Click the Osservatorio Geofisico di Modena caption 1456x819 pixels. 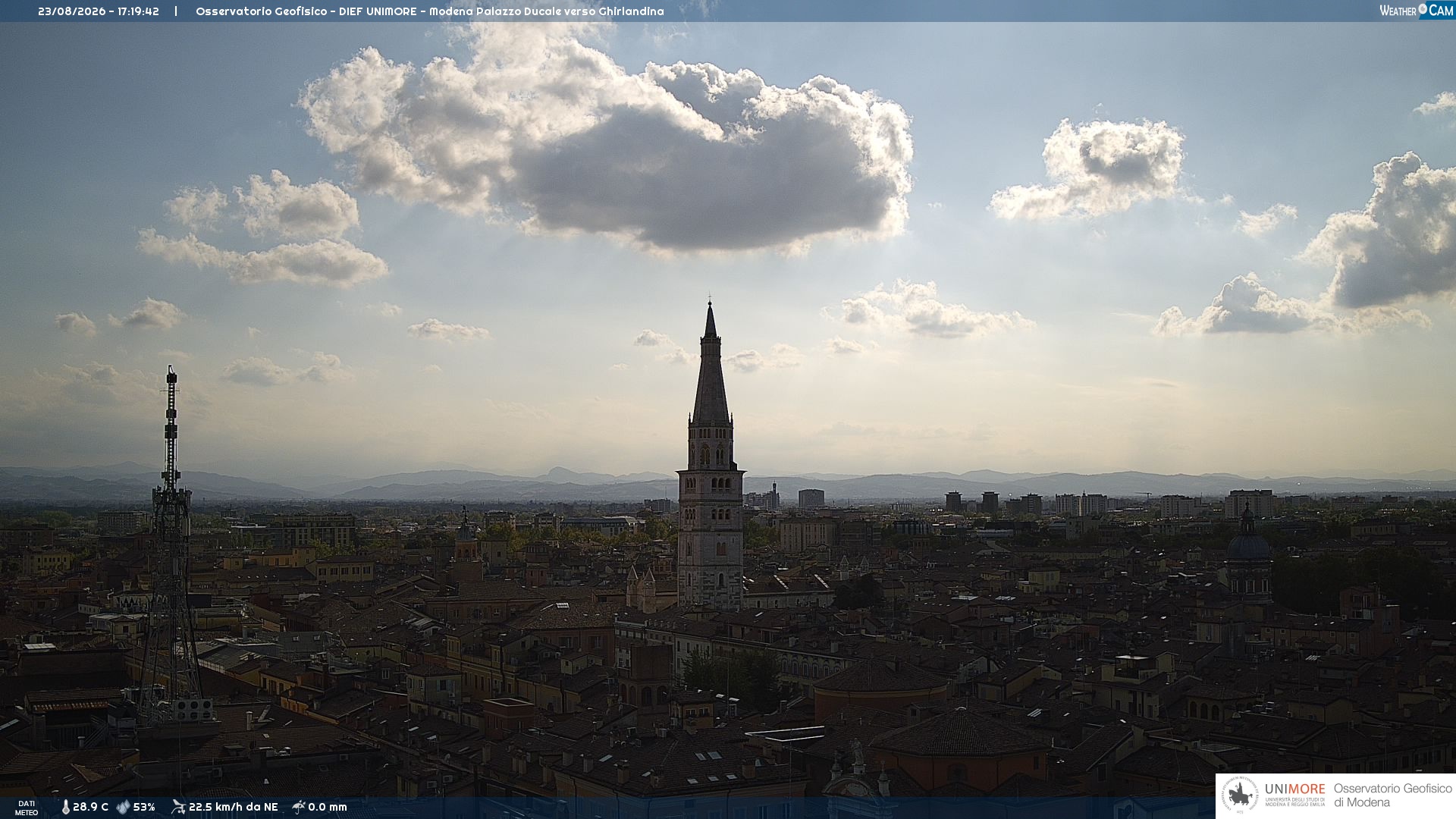(x=1392, y=795)
